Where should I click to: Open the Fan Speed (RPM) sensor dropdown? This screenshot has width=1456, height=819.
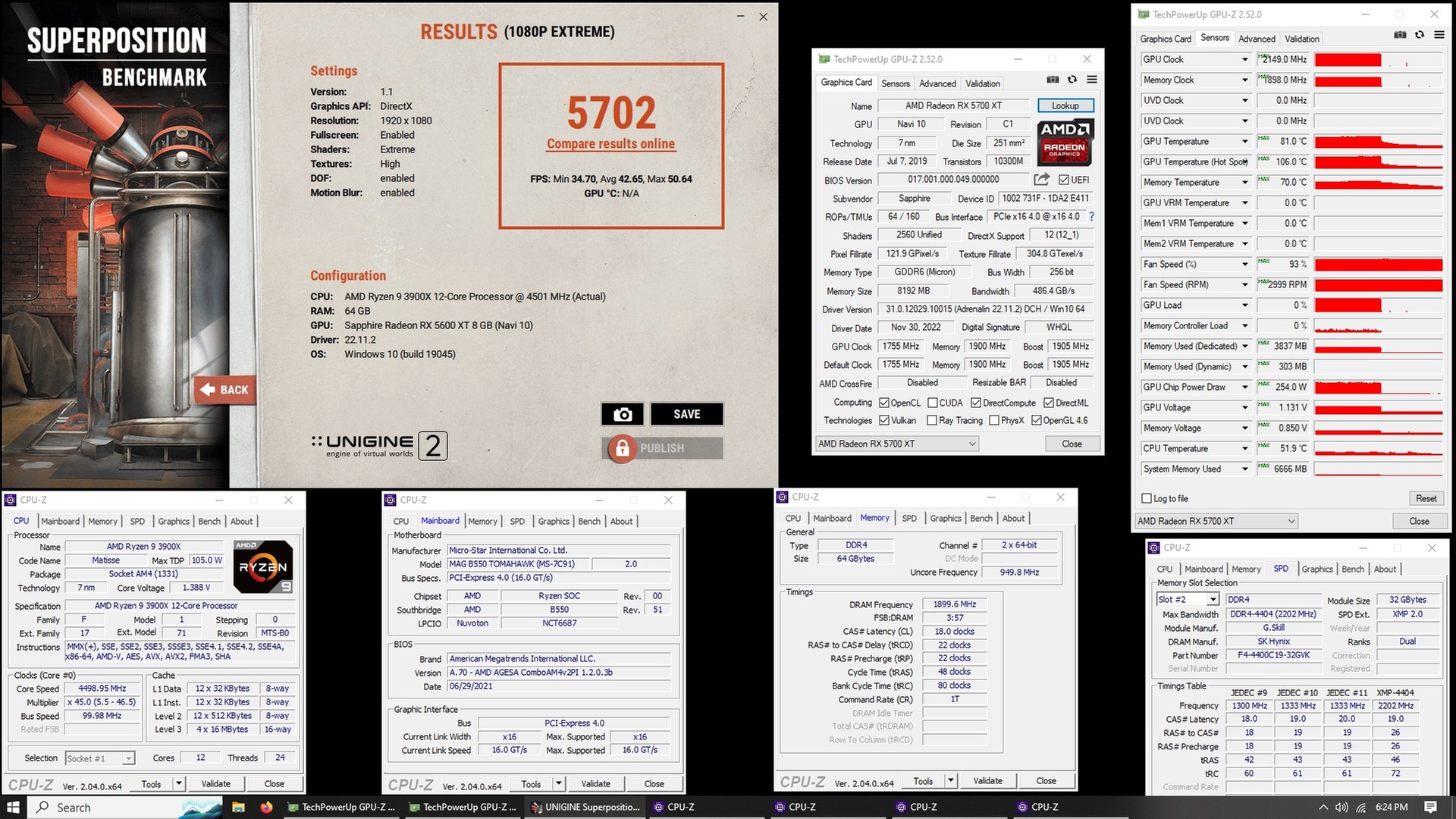tap(1244, 284)
